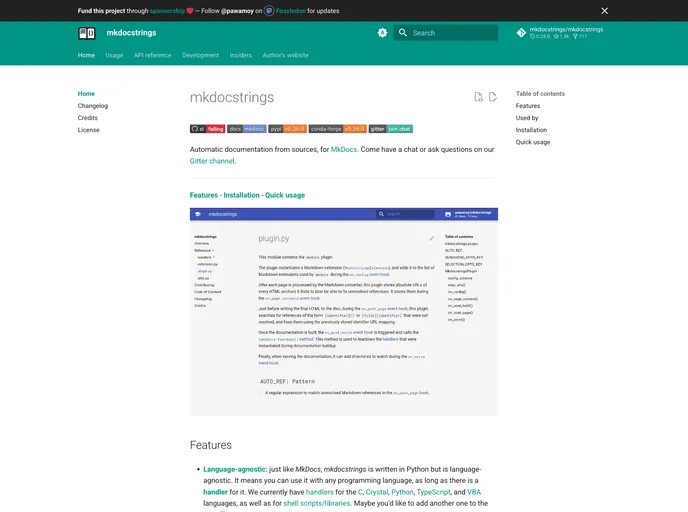Open Home in the left sidebar

click(x=86, y=93)
